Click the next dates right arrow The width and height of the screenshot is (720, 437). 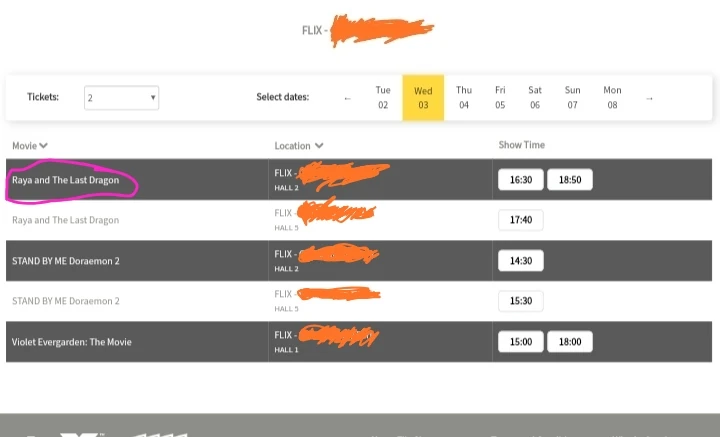point(649,98)
